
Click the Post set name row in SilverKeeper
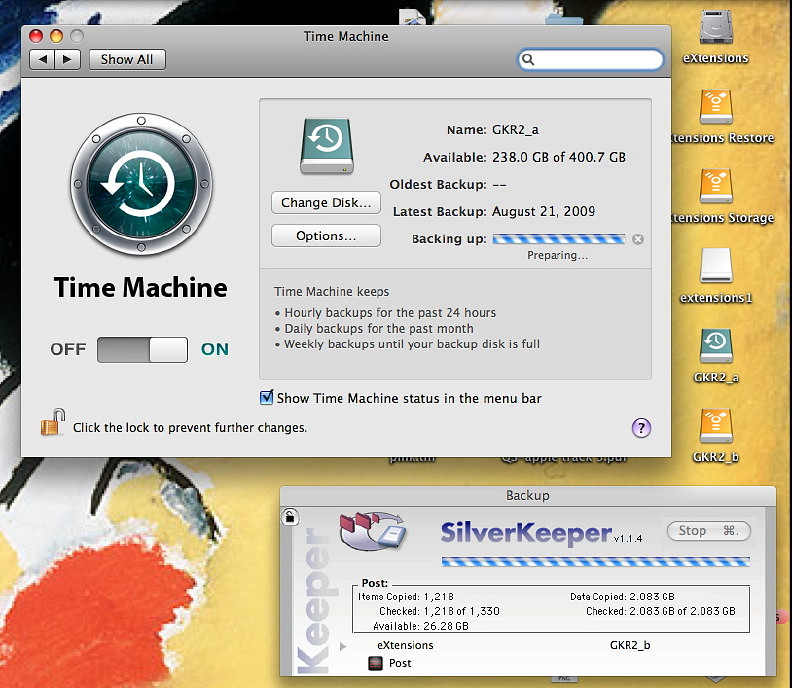[400, 663]
